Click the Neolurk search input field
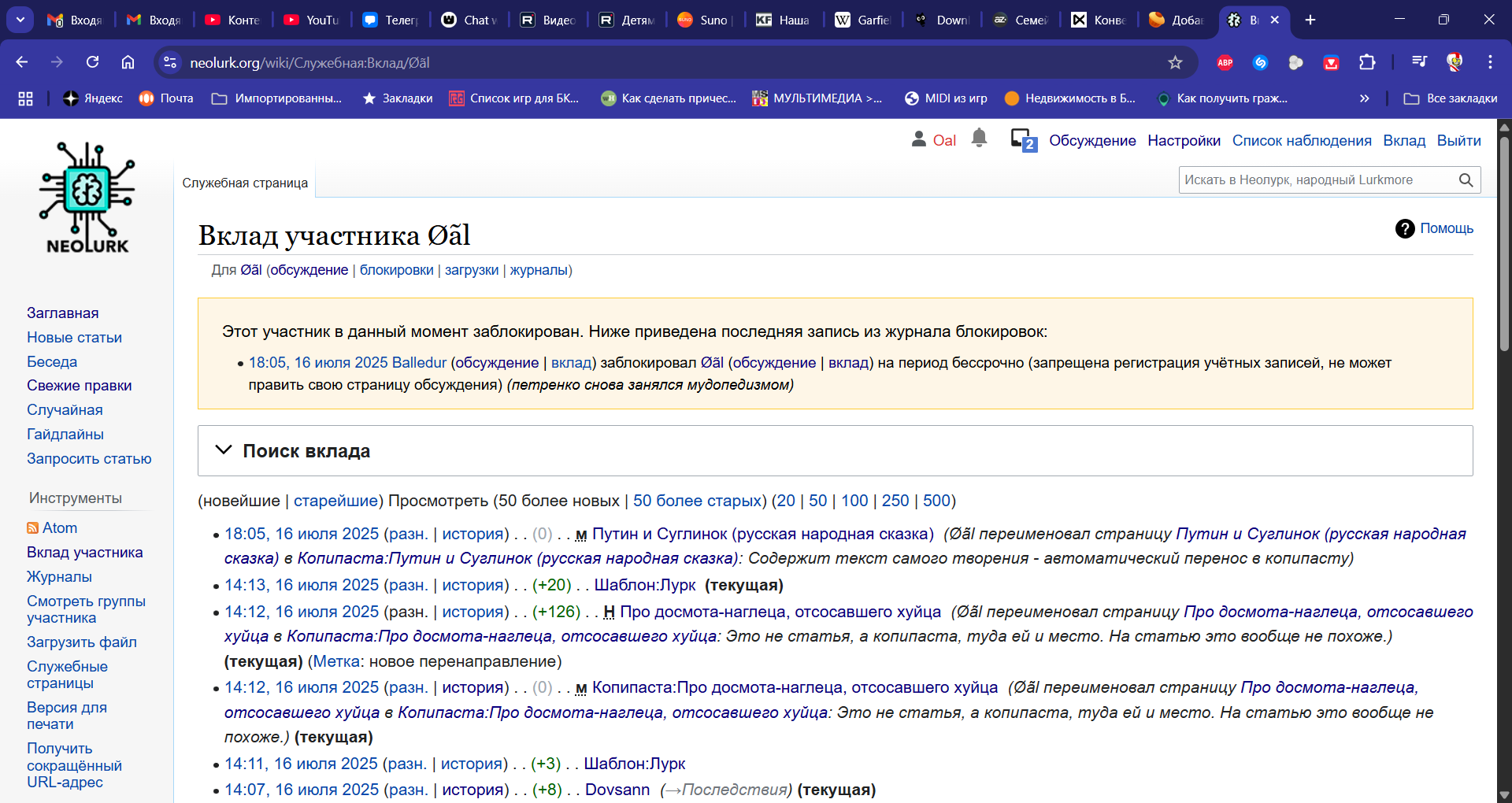 point(1315,180)
